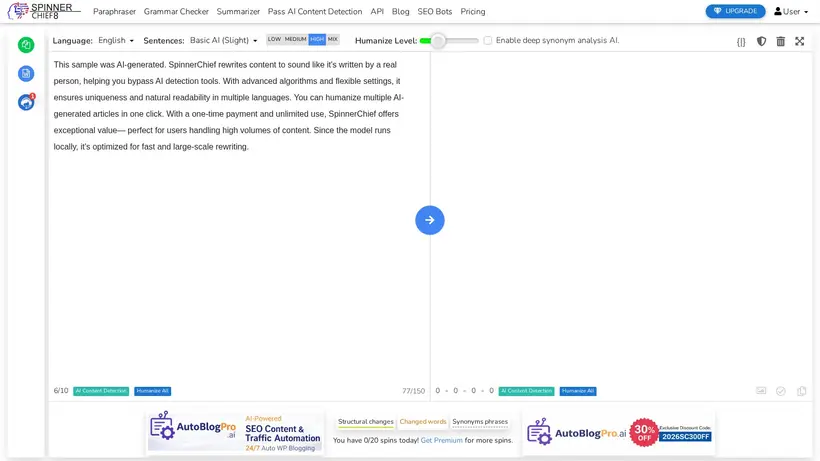This screenshot has height=461, width=820.
Task: Click the Changed words legend label
Action: (x=423, y=422)
